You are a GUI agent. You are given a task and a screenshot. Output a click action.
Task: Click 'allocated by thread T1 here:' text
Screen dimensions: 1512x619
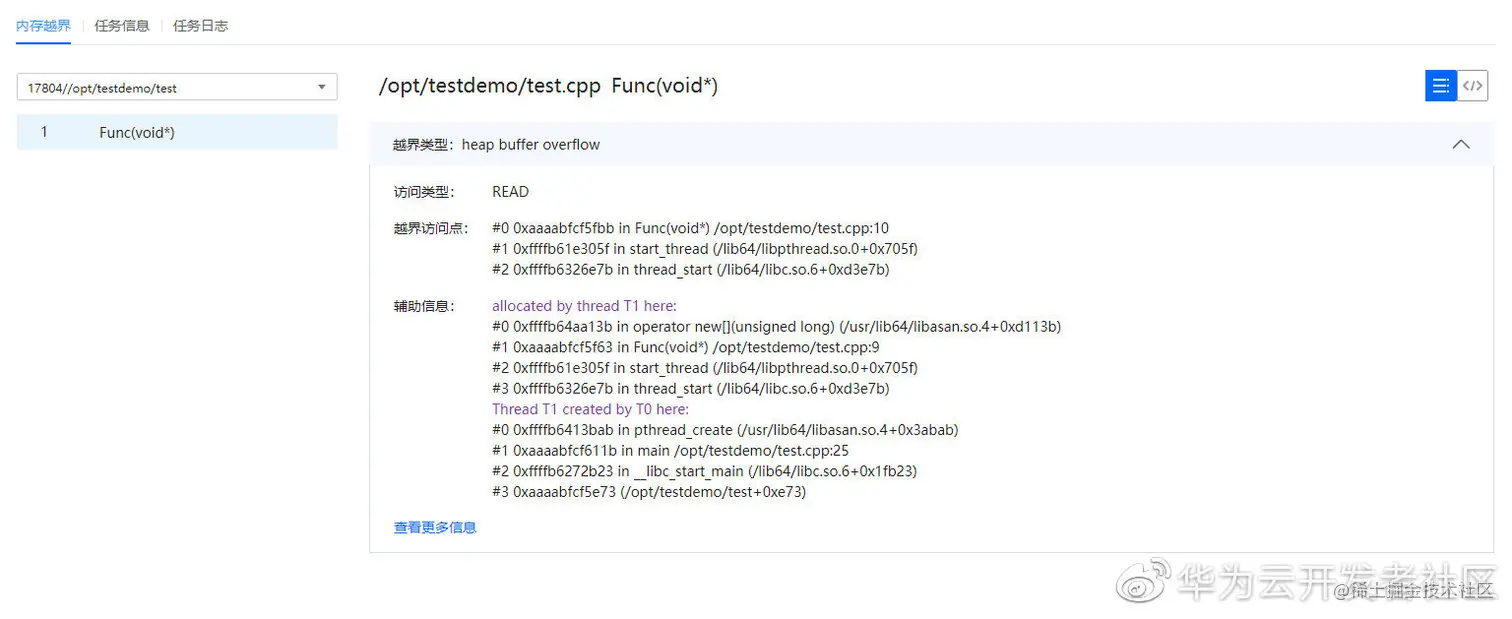[x=584, y=306]
